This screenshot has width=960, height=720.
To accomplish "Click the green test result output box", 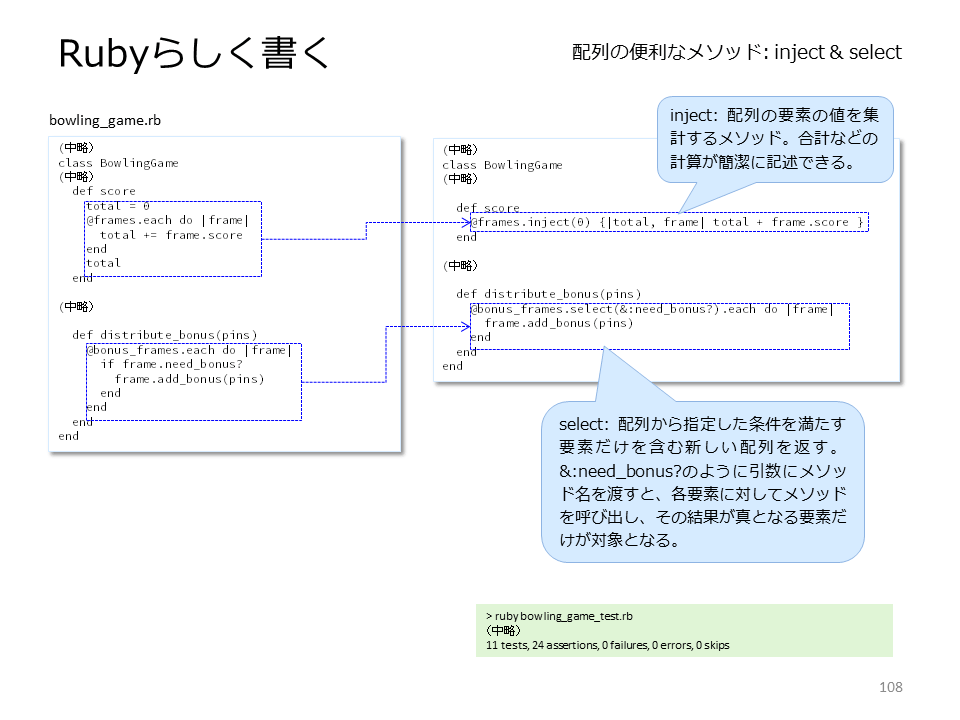I will (x=684, y=631).
